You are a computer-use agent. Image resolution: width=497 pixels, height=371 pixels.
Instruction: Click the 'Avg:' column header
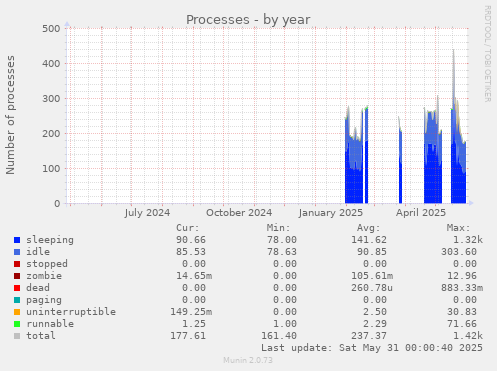point(368,228)
